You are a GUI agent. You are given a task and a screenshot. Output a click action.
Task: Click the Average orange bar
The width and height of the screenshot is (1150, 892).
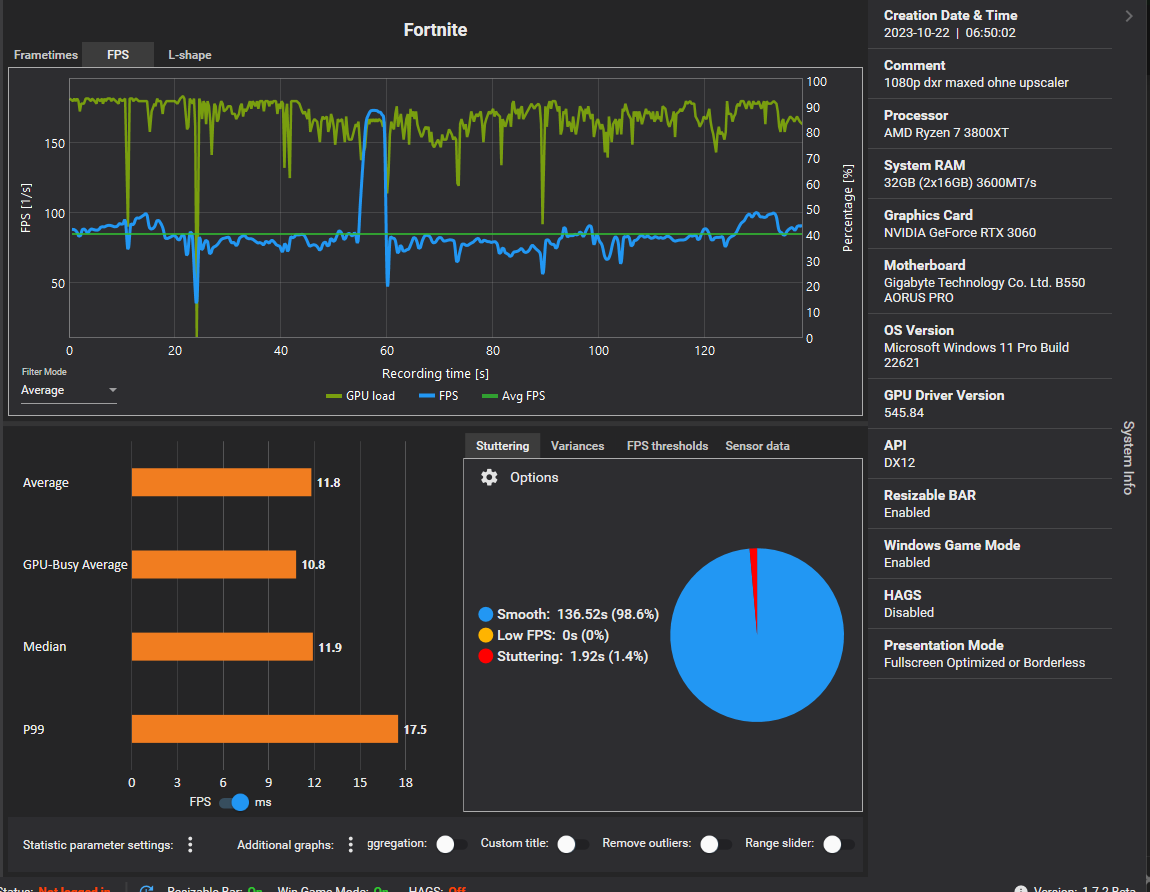pyautogui.click(x=221, y=482)
